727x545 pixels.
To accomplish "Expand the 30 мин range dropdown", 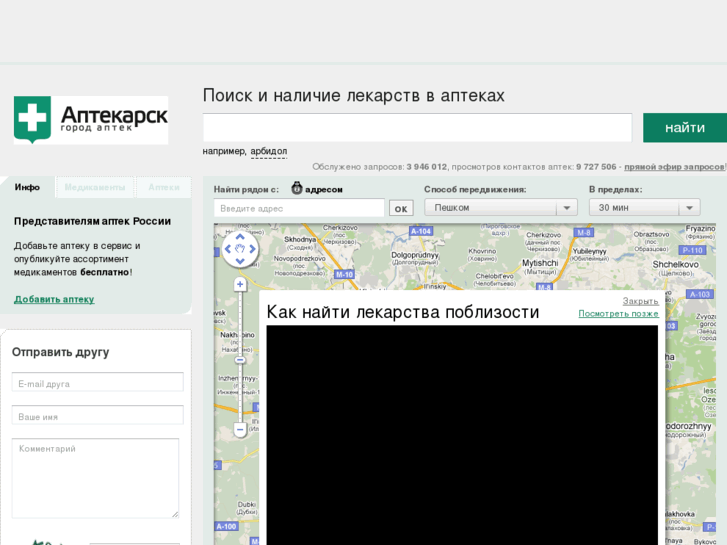I will (x=644, y=208).
